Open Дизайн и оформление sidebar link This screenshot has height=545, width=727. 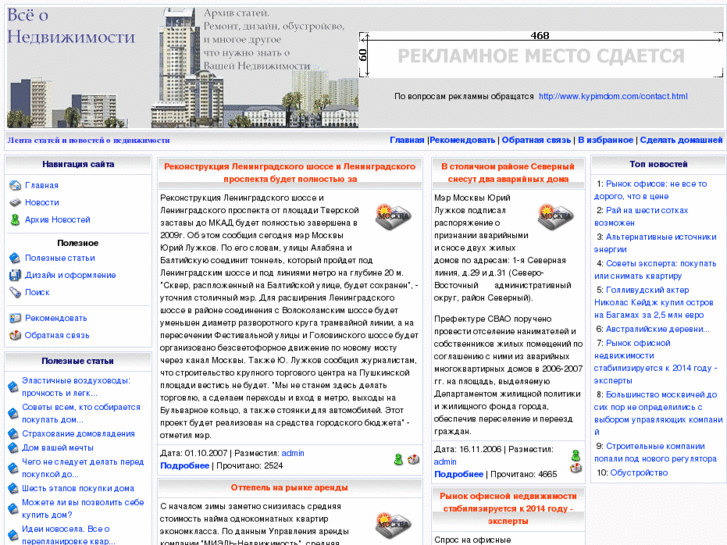[70, 276]
